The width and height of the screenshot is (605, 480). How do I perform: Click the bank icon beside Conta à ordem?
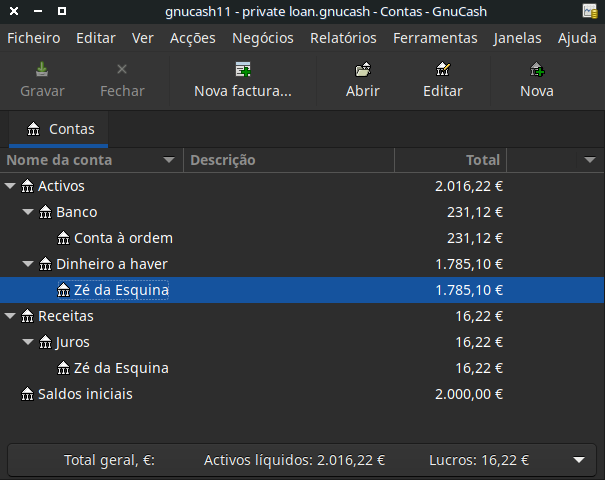[64, 238]
